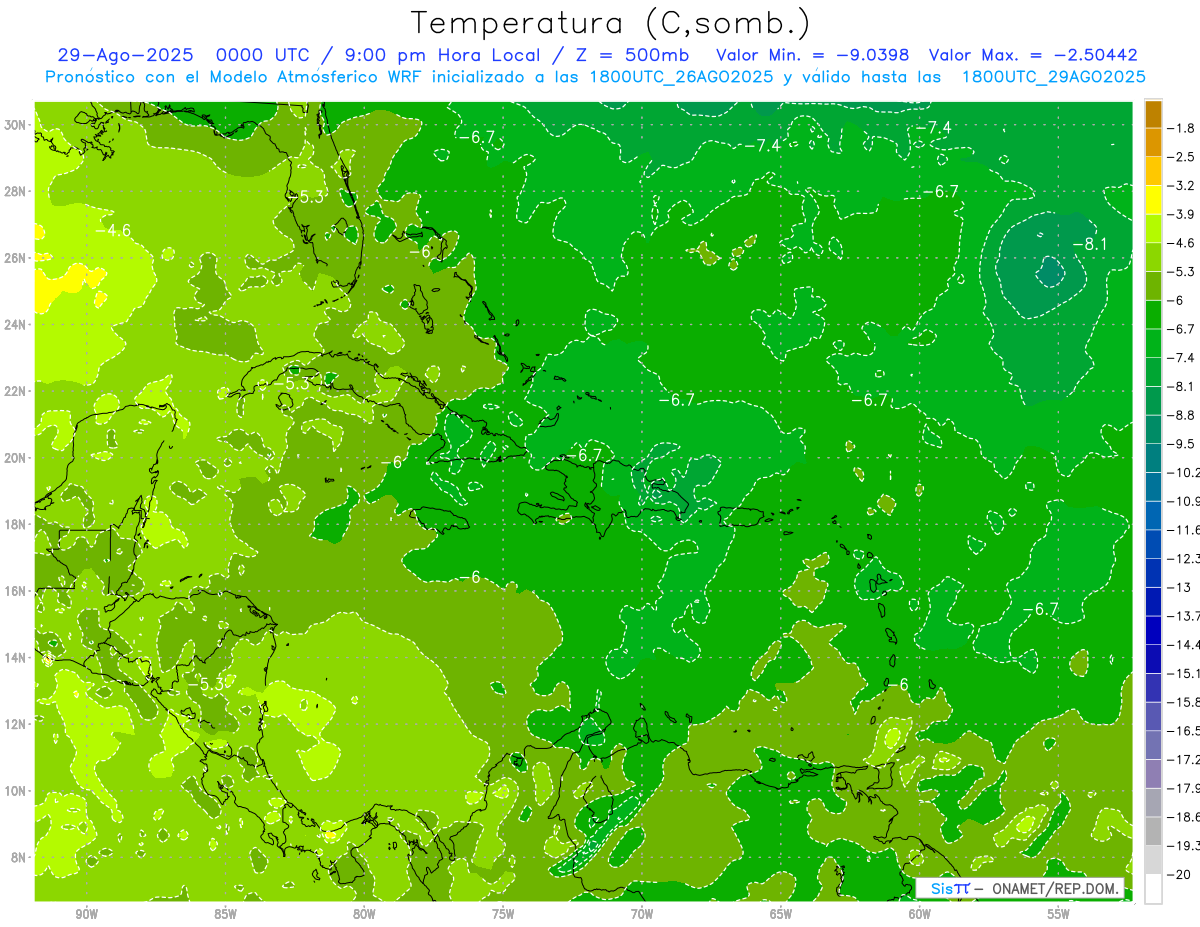The width and height of the screenshot is (1200, 927).
Task: Click the 65W longitude axis label
Action: (781, 914)
